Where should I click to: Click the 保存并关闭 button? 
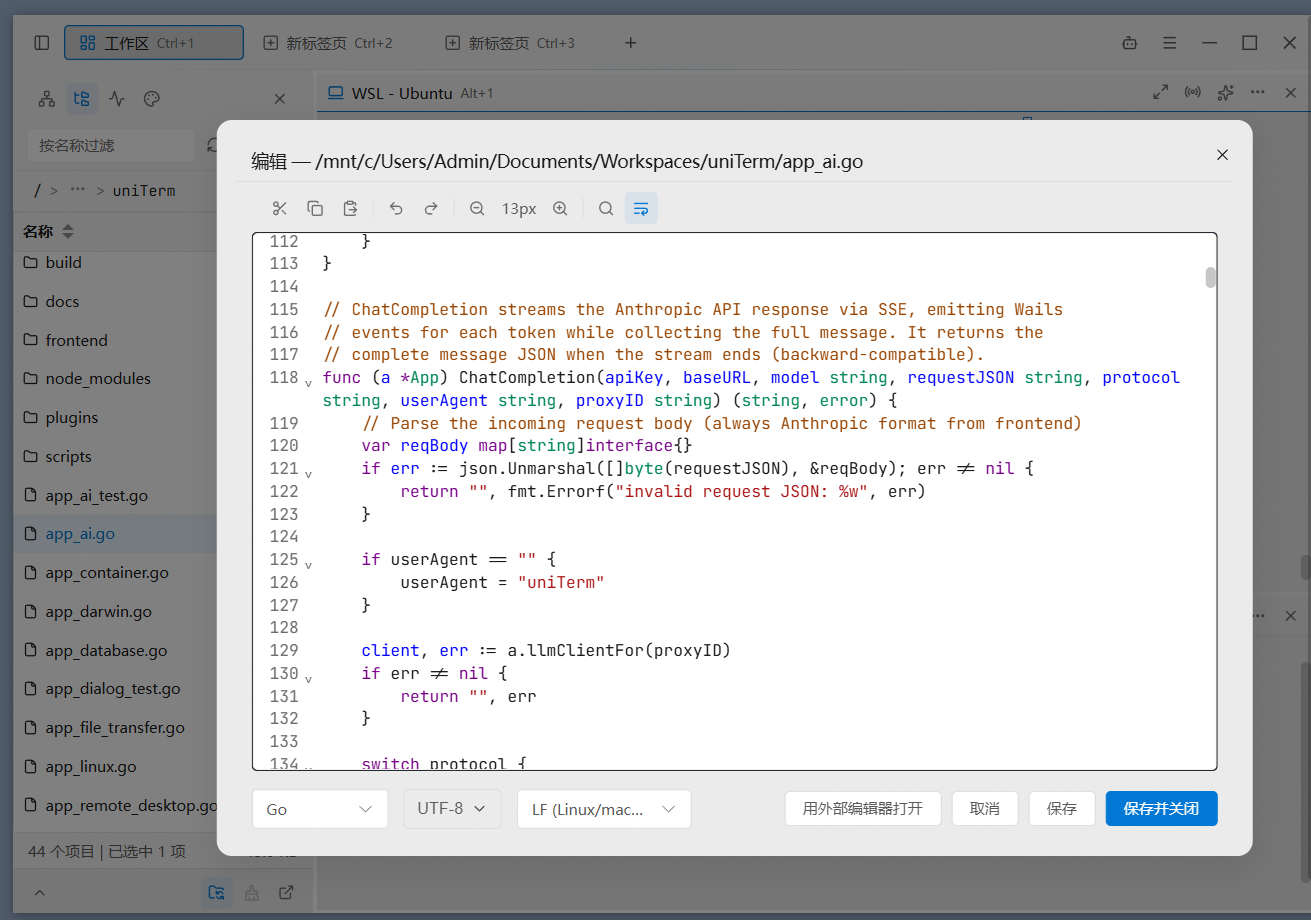pos(1161,809)
